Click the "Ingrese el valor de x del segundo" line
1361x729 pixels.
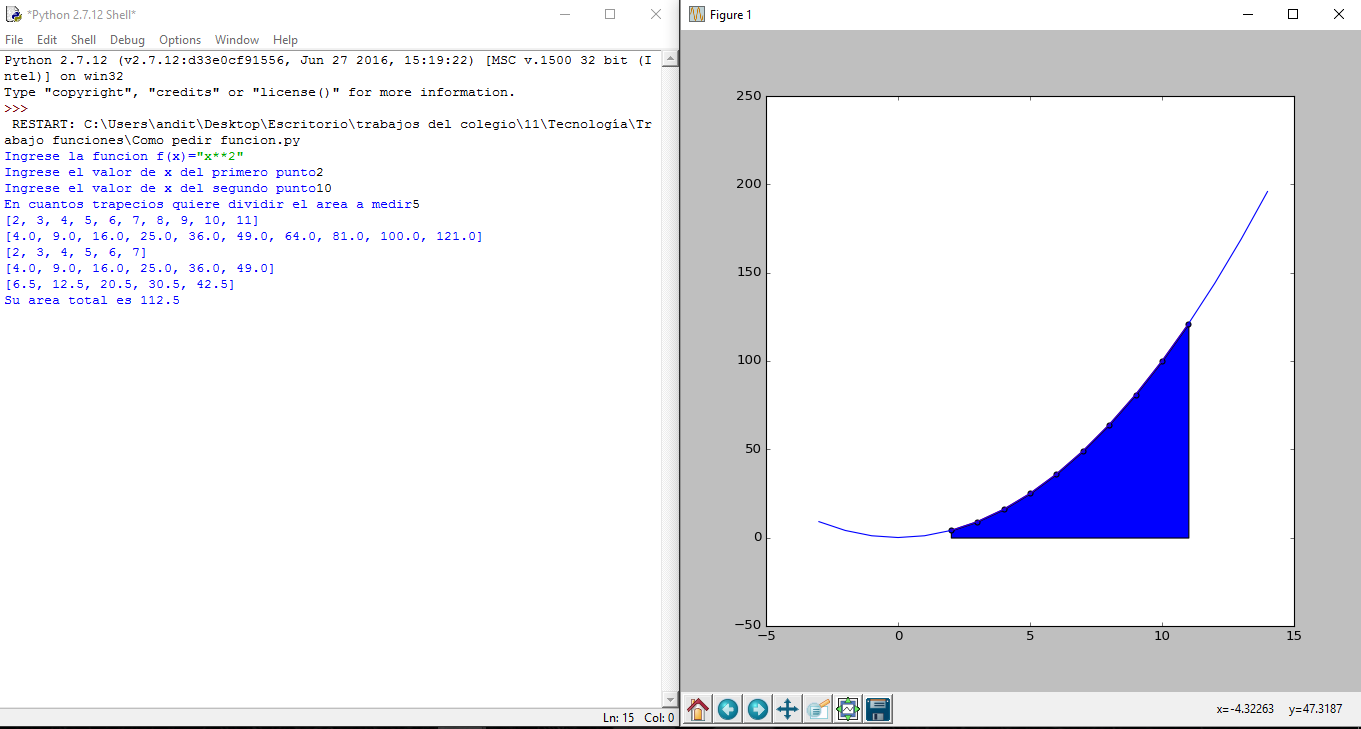click(x=168, y=188)
